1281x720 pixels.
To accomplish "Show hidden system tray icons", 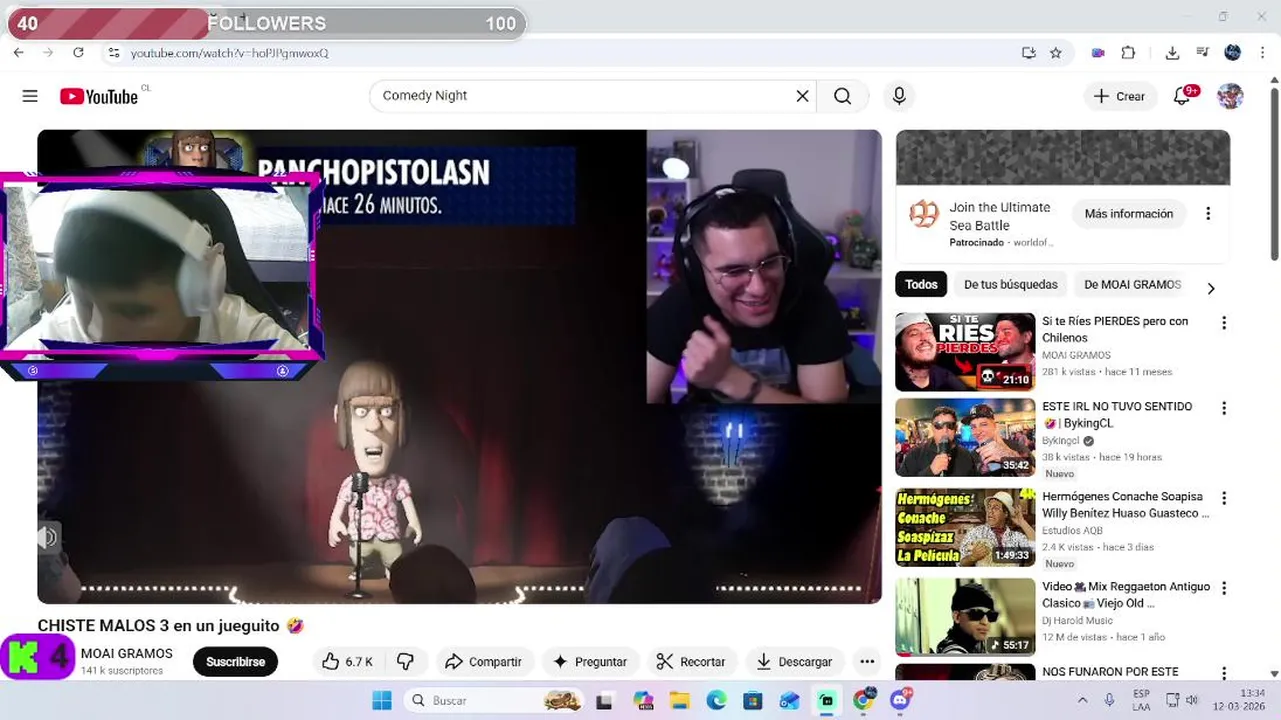I will click(x=1082, y=700).
